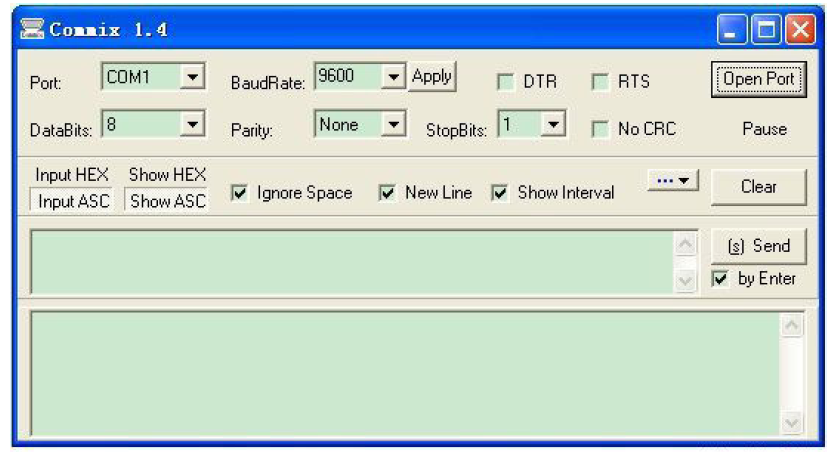The width and height of the screenshot is (832, 452).
Task: Open the blue ellipsis options dropdown
Action: [672, 181]
